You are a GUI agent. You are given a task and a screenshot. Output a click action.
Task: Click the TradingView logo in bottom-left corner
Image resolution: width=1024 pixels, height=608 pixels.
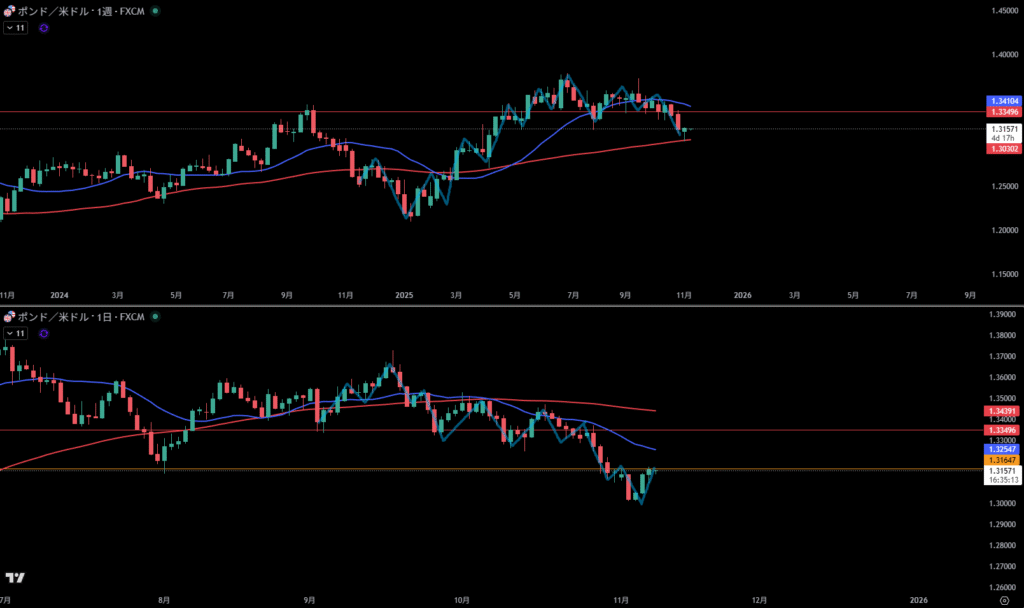pyautogui.click(x=14, y=578)
